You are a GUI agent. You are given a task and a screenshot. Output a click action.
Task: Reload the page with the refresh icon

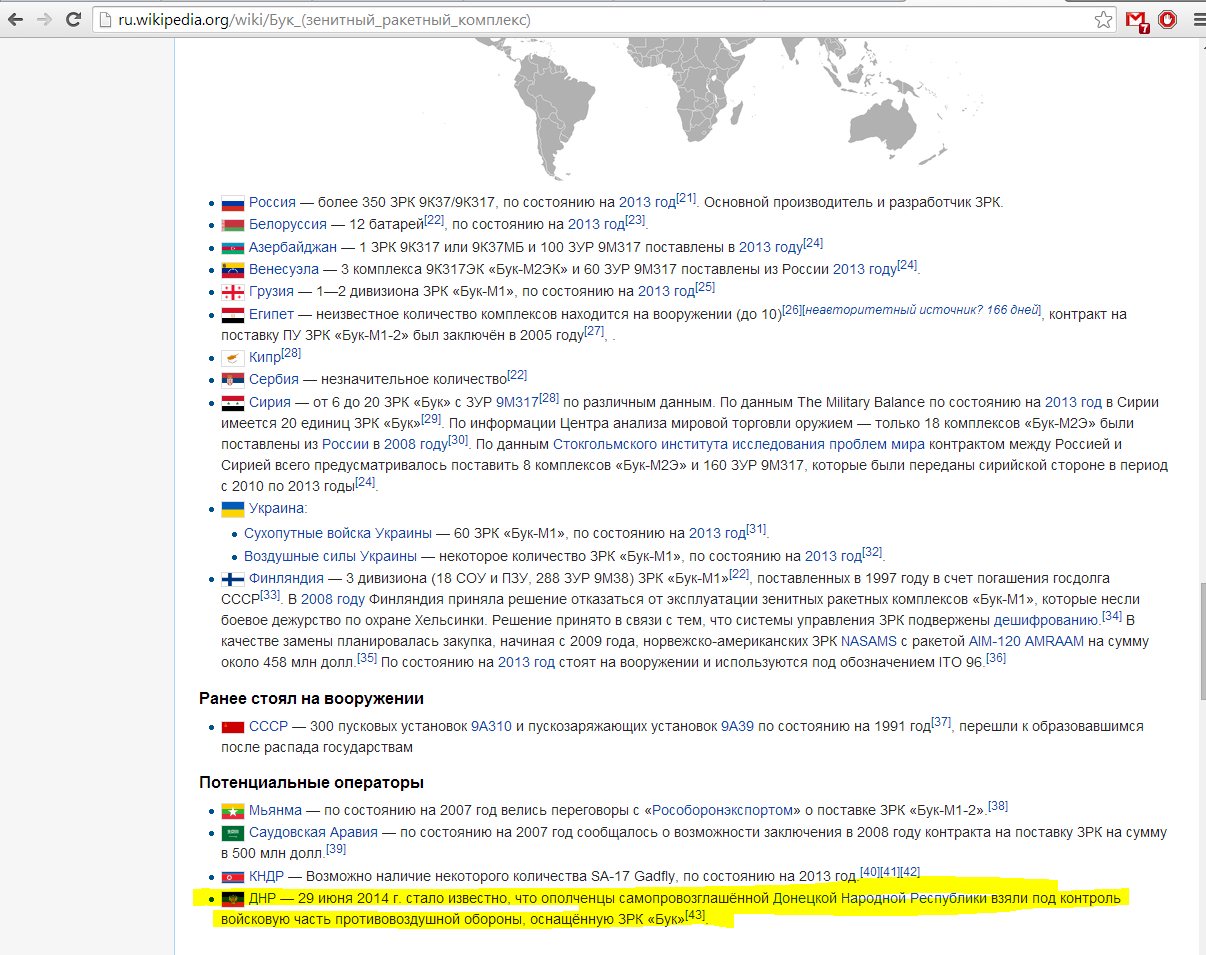73,19
